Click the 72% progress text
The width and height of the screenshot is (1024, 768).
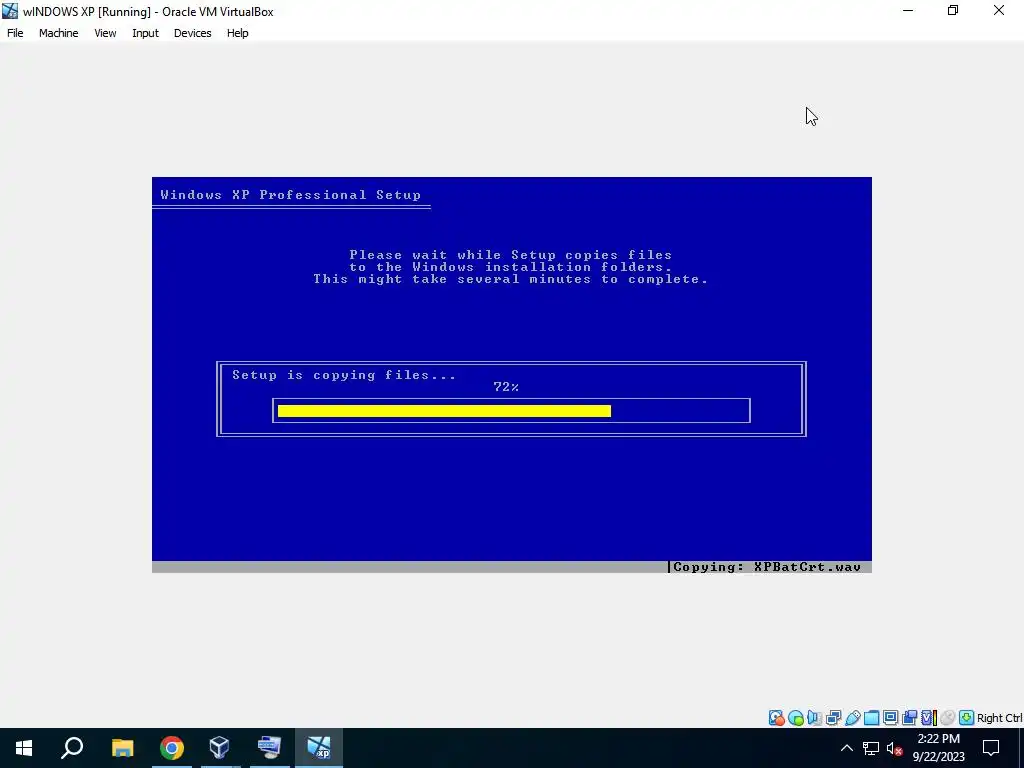[x=506, y=387]
